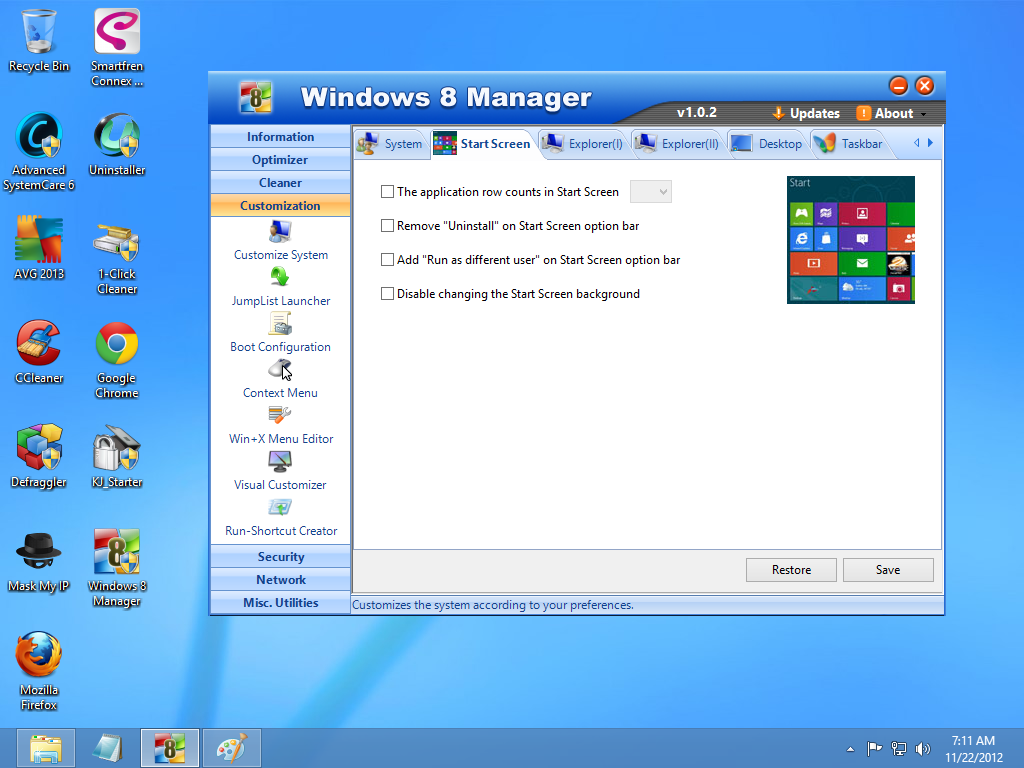Select the Start Screen tab
The width and height of the screenshot is (1024, 768).
point(483,144)
